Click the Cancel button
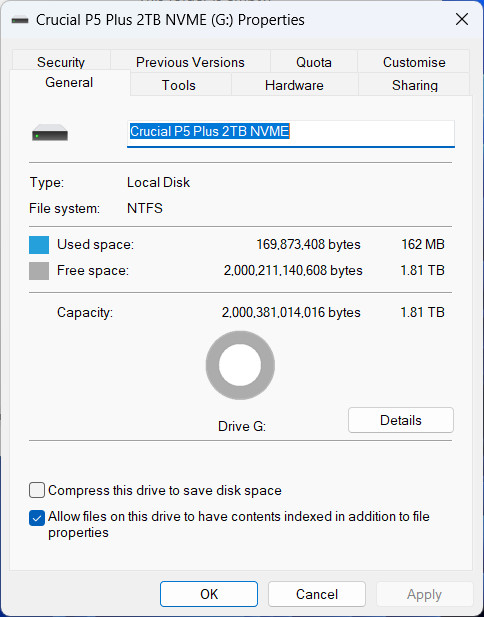Viewport: 484px width, 617px height. pos(317,594)
